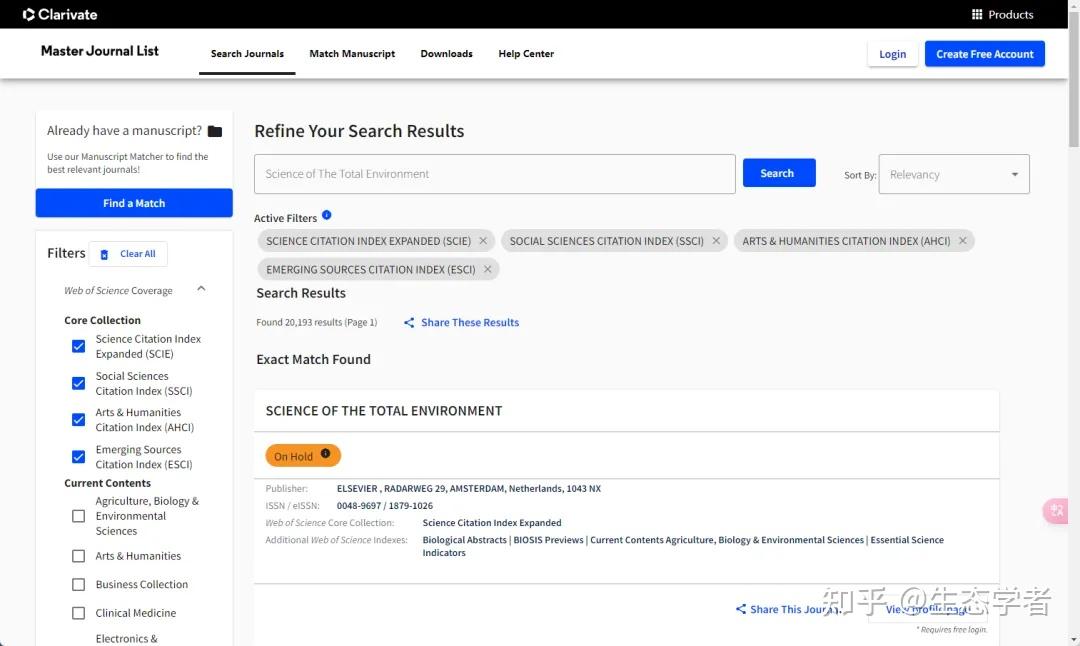The height and width of the screenshot is (646, 1080).
Task: Remove the AHCI filter chip
Action: tap(963, 241)
